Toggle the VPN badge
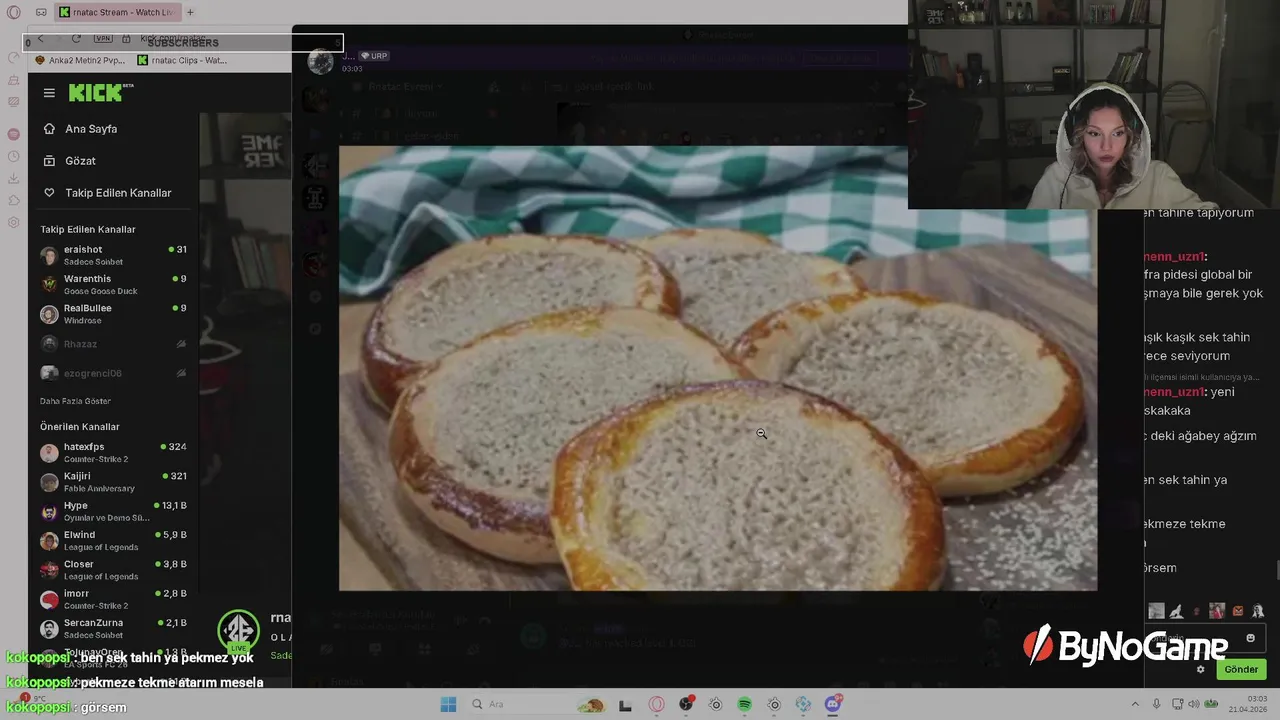1280x720 pixels. coord(103,39)
